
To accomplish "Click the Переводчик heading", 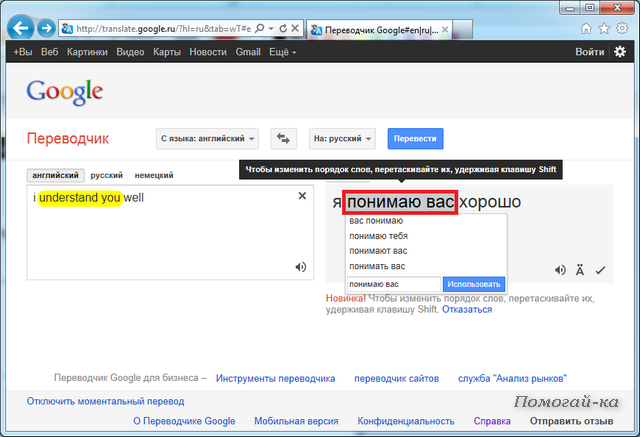I will point(68,139).
